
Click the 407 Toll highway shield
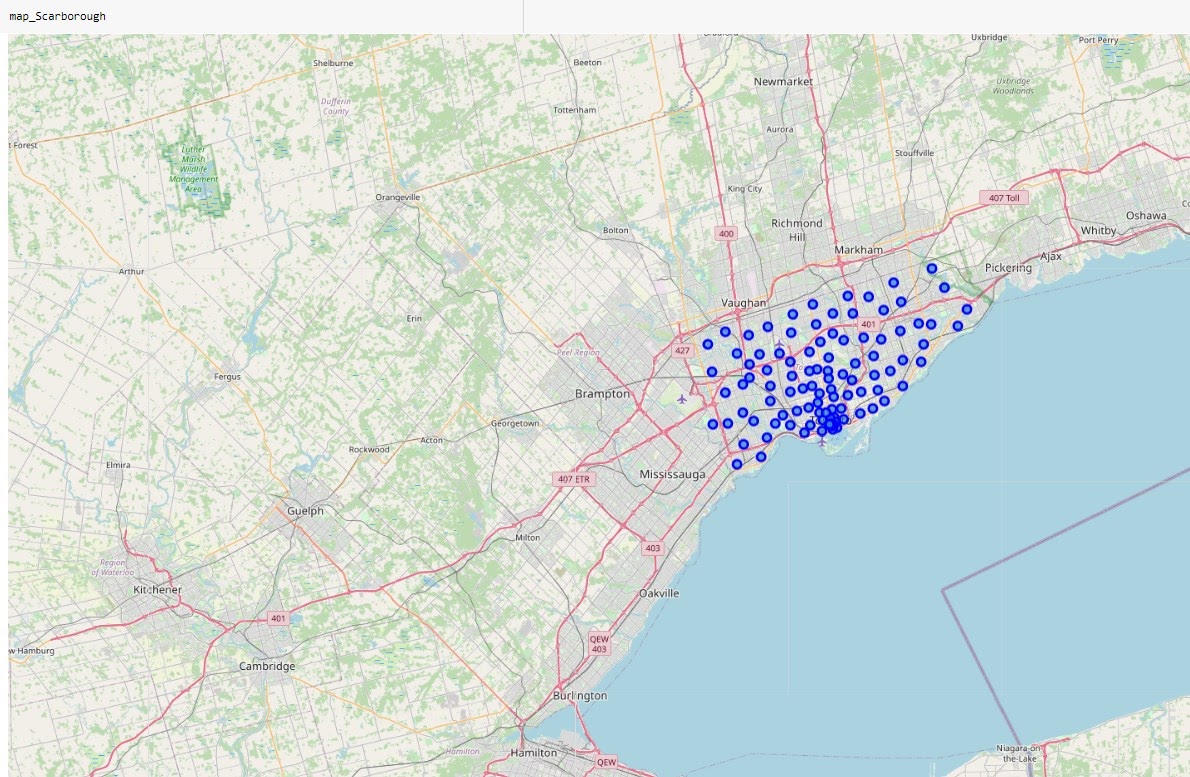coord(1004,198)
